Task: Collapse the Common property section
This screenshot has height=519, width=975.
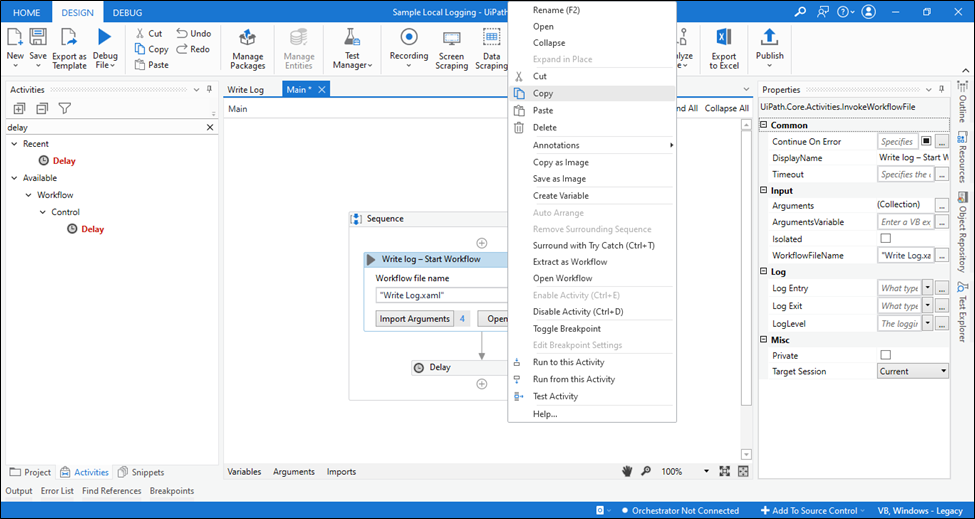Action: 764,126
